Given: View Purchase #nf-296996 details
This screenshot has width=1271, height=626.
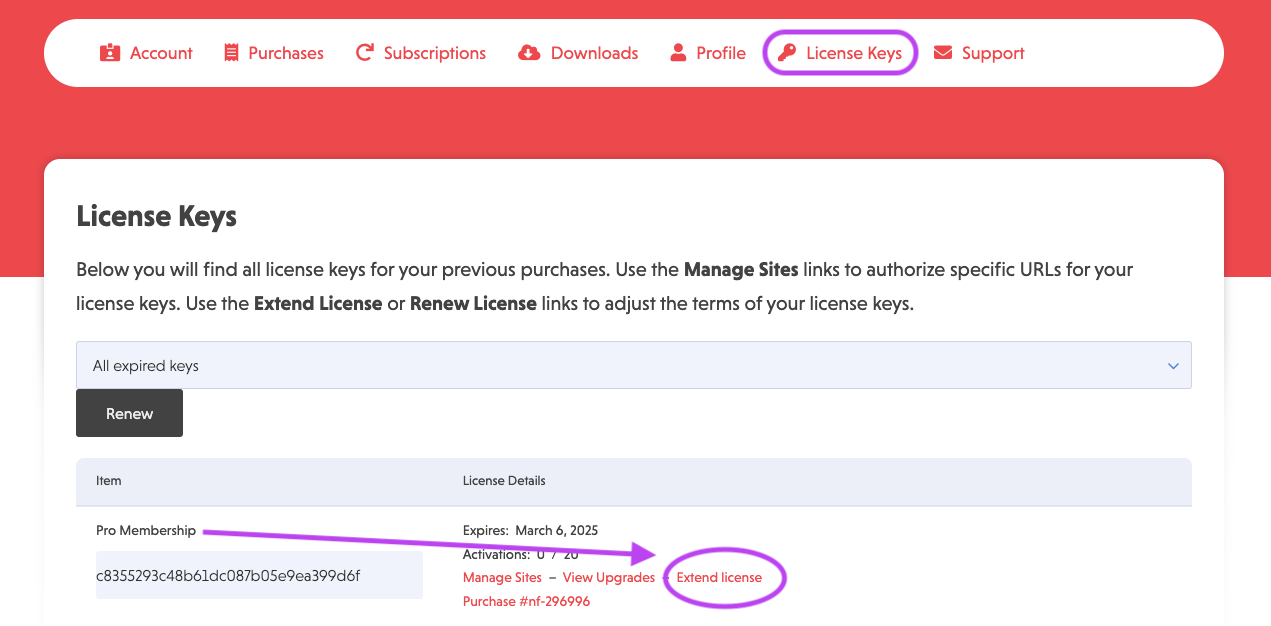Looking at the screenshot, I should (526, 600).
